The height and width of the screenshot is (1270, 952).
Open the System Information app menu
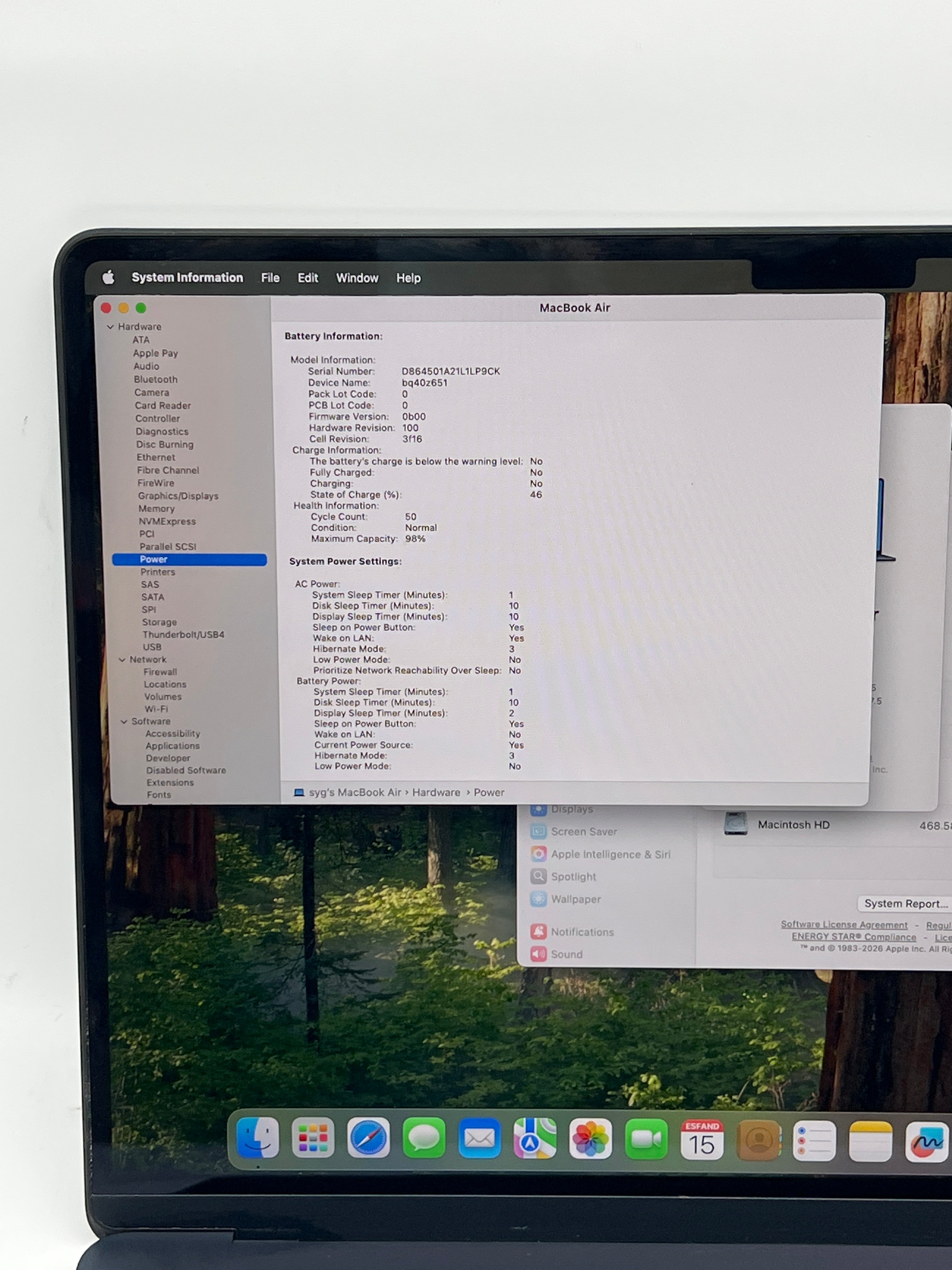point(187,277)
